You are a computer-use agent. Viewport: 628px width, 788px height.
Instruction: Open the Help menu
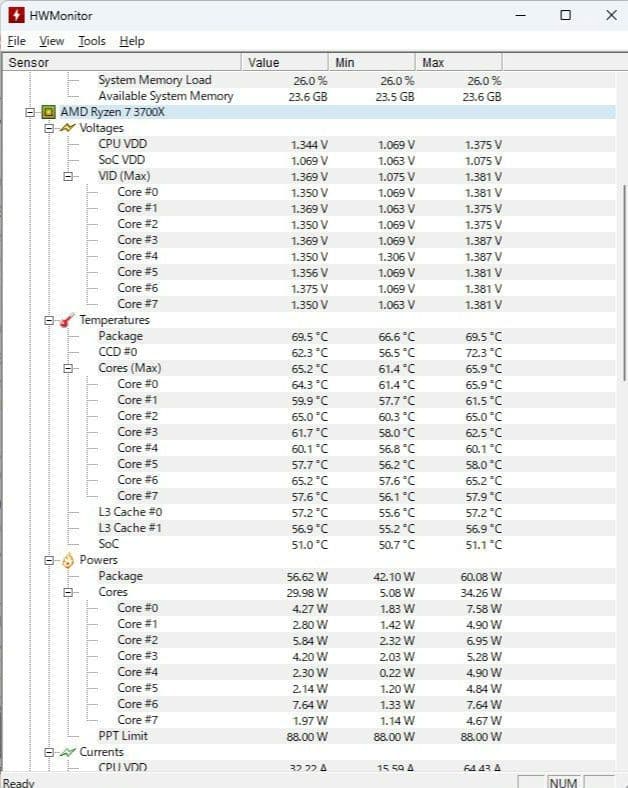132,41
